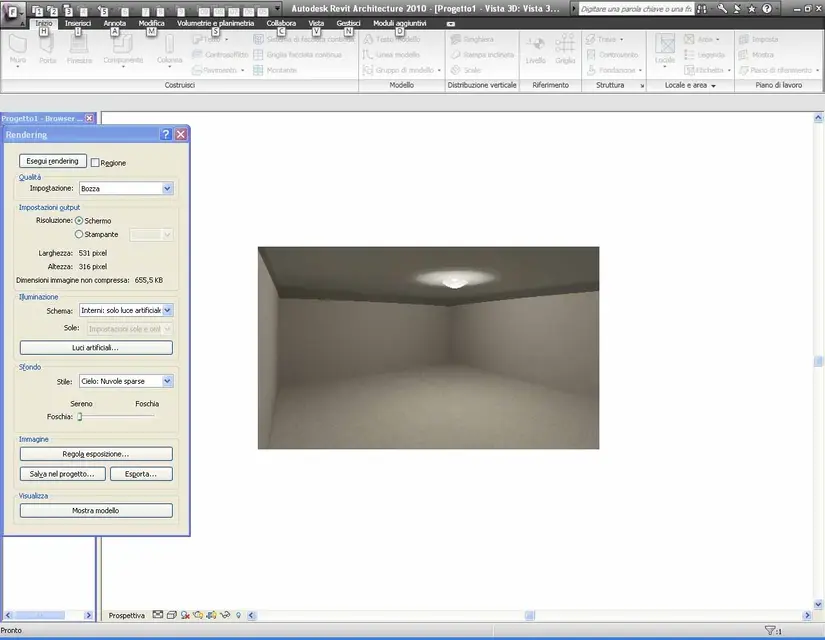Image resolution: width=825 pixels, height=640 pixels.
Task: Click the Luci artificiali button
Action: pos(96,347)
